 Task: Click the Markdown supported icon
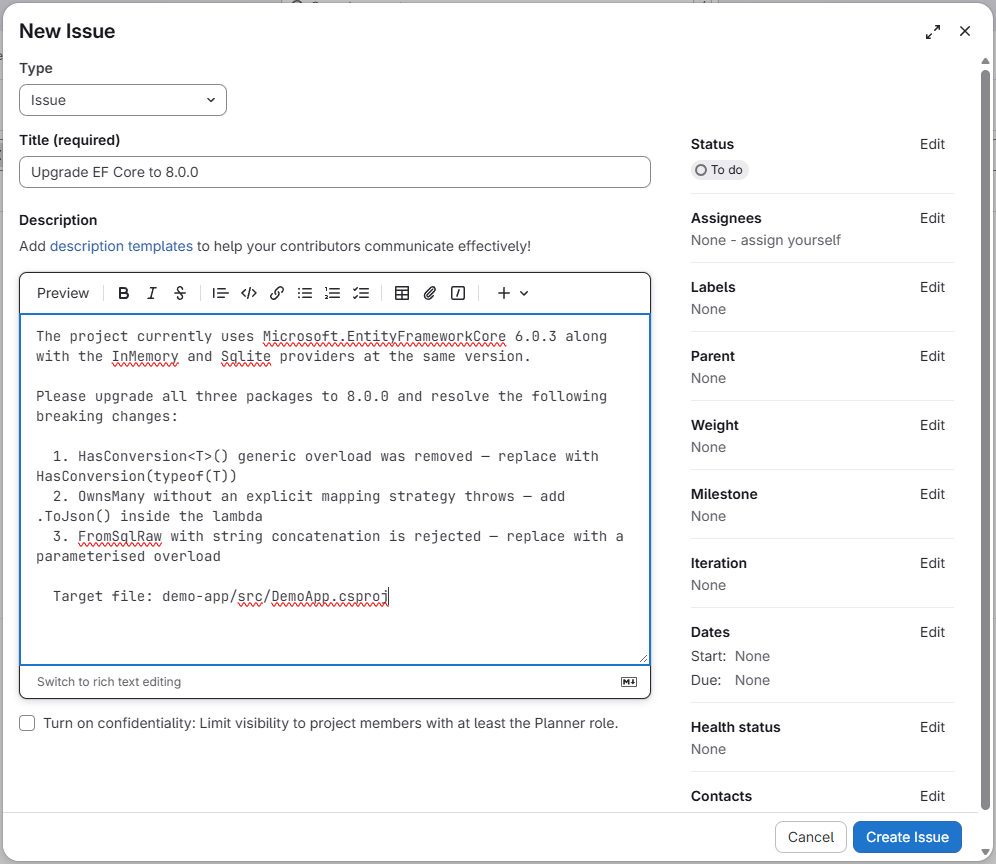[629, 682]
